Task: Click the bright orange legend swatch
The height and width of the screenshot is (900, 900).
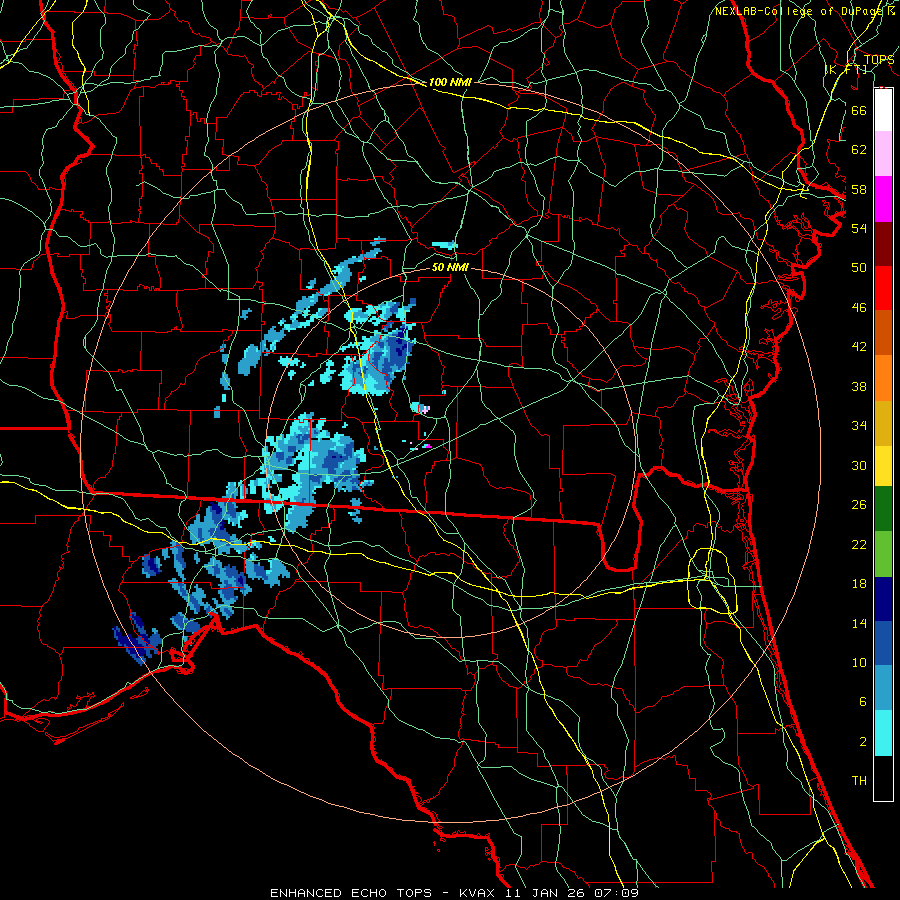Action: coord(883,377)
